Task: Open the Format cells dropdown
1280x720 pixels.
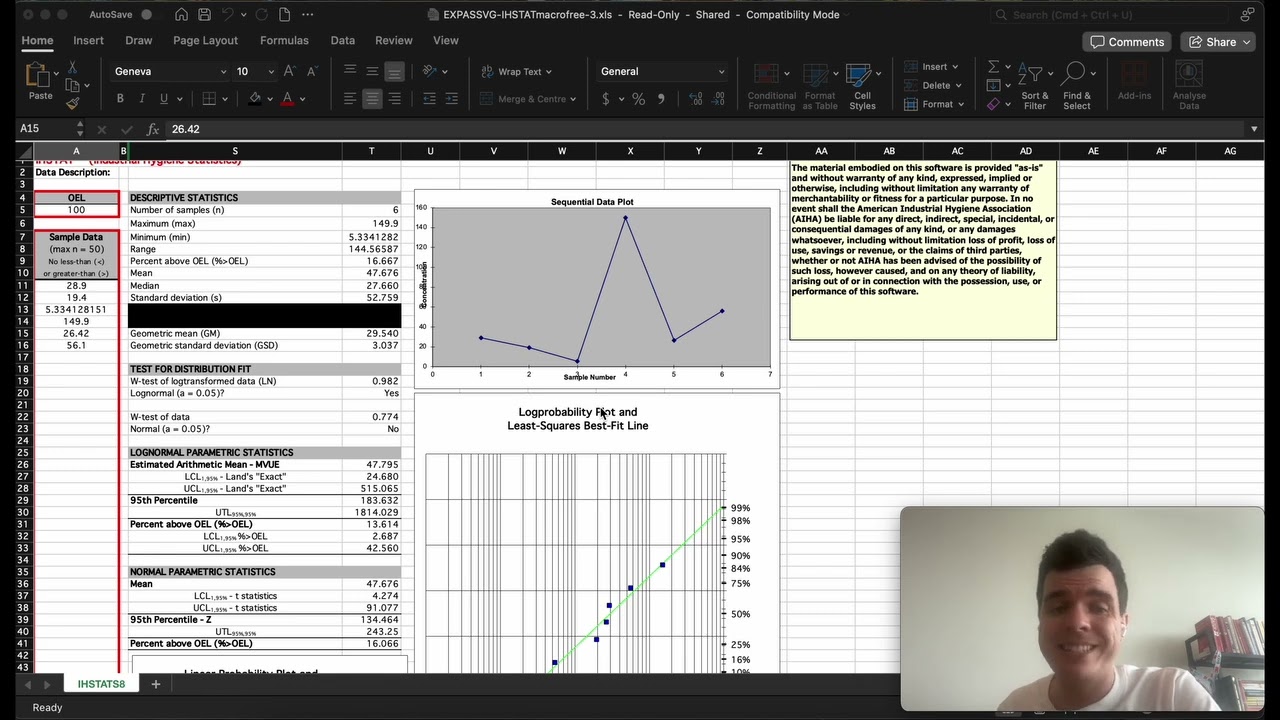Action: coord(961,104)
